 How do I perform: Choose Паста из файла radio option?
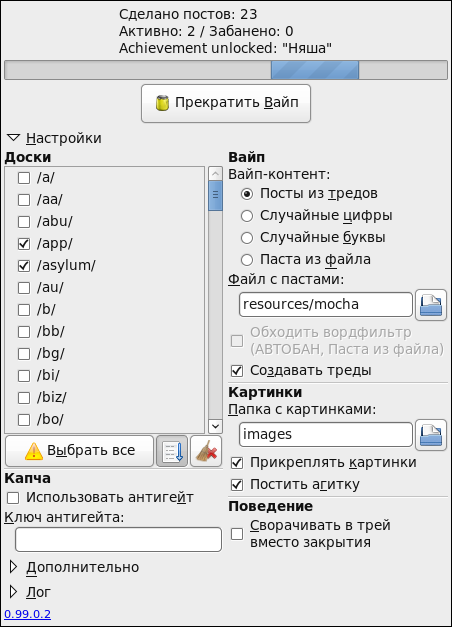coord(247,260)
